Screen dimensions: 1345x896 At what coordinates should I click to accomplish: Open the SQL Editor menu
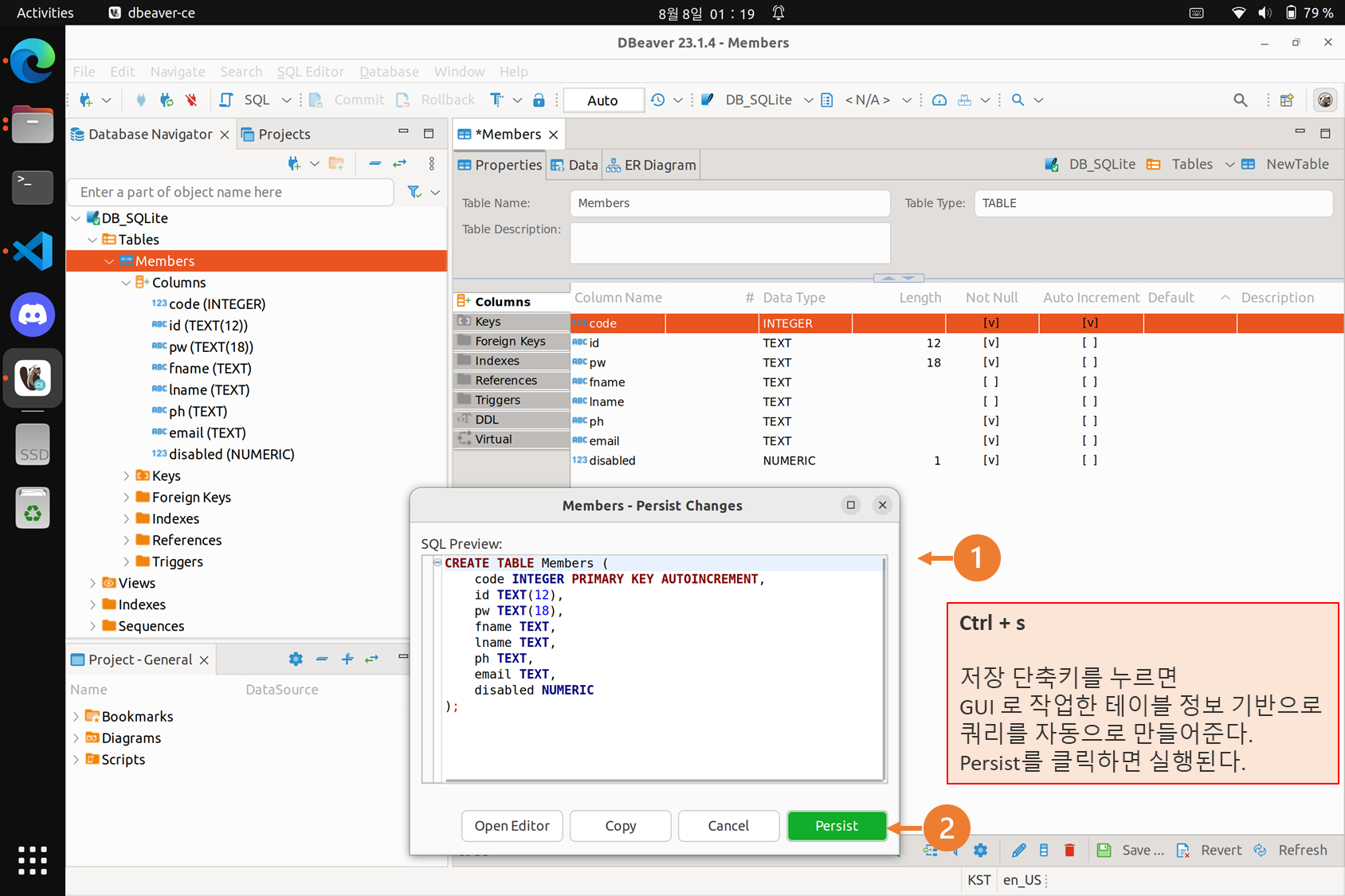point(310,72)
